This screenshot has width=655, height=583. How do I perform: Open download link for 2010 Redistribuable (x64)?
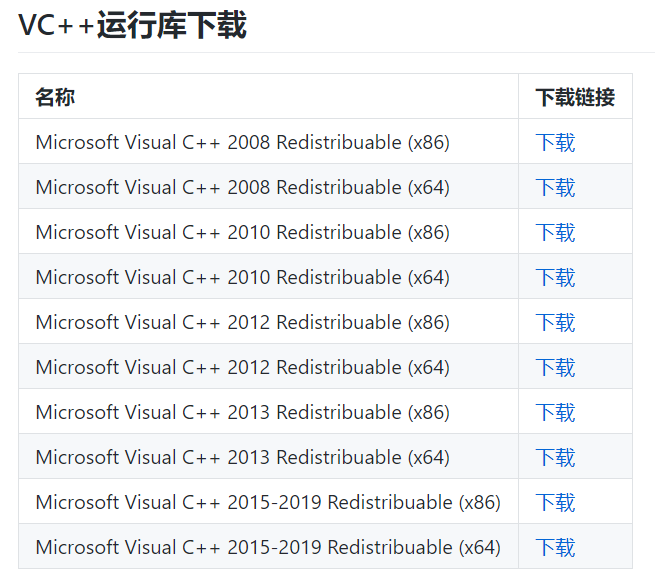pos(555,278)
